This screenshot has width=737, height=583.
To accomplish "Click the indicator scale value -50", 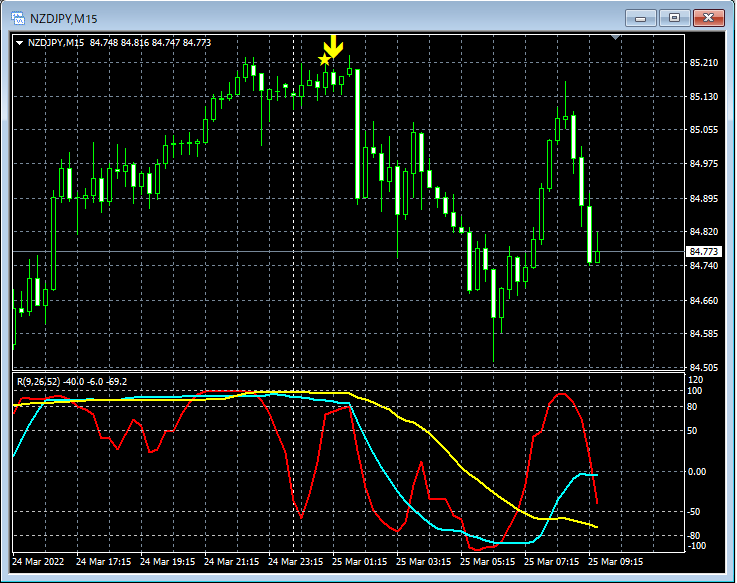I will click(694, 512).
